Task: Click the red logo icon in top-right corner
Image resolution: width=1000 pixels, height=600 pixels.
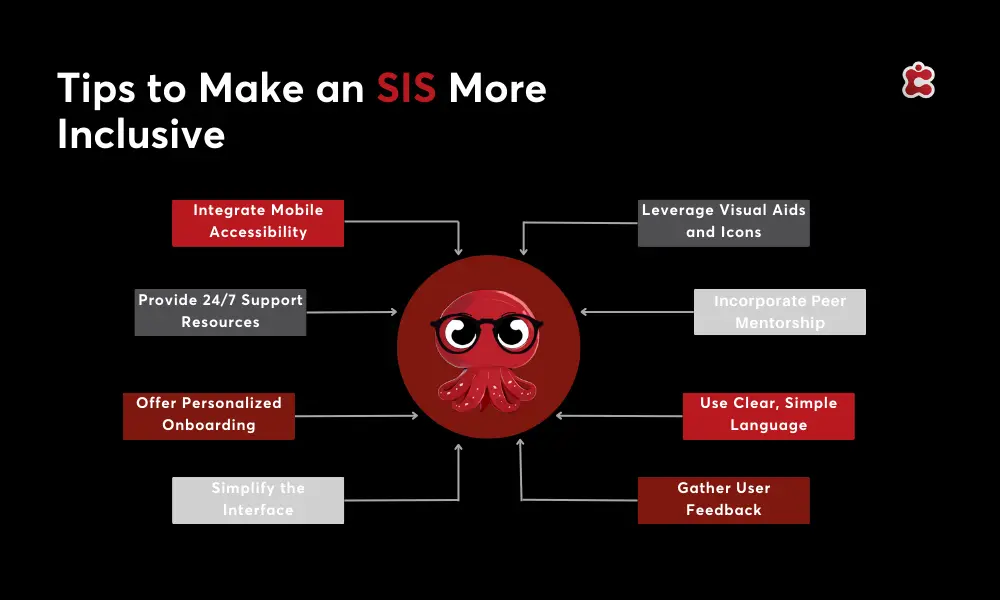Action: coord(918,81)
